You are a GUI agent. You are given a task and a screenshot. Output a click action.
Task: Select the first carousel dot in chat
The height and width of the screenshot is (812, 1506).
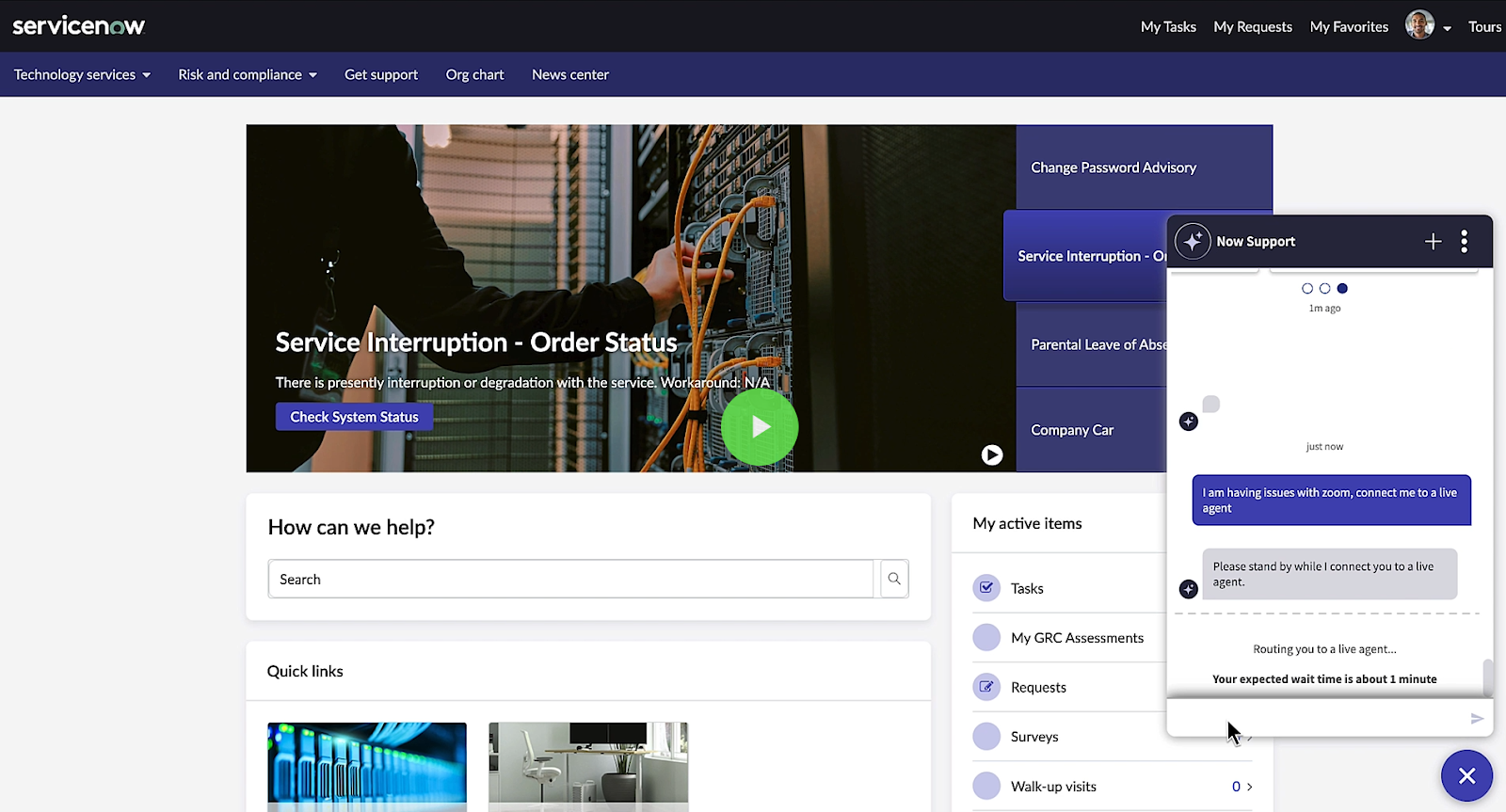pos(1307,289)
